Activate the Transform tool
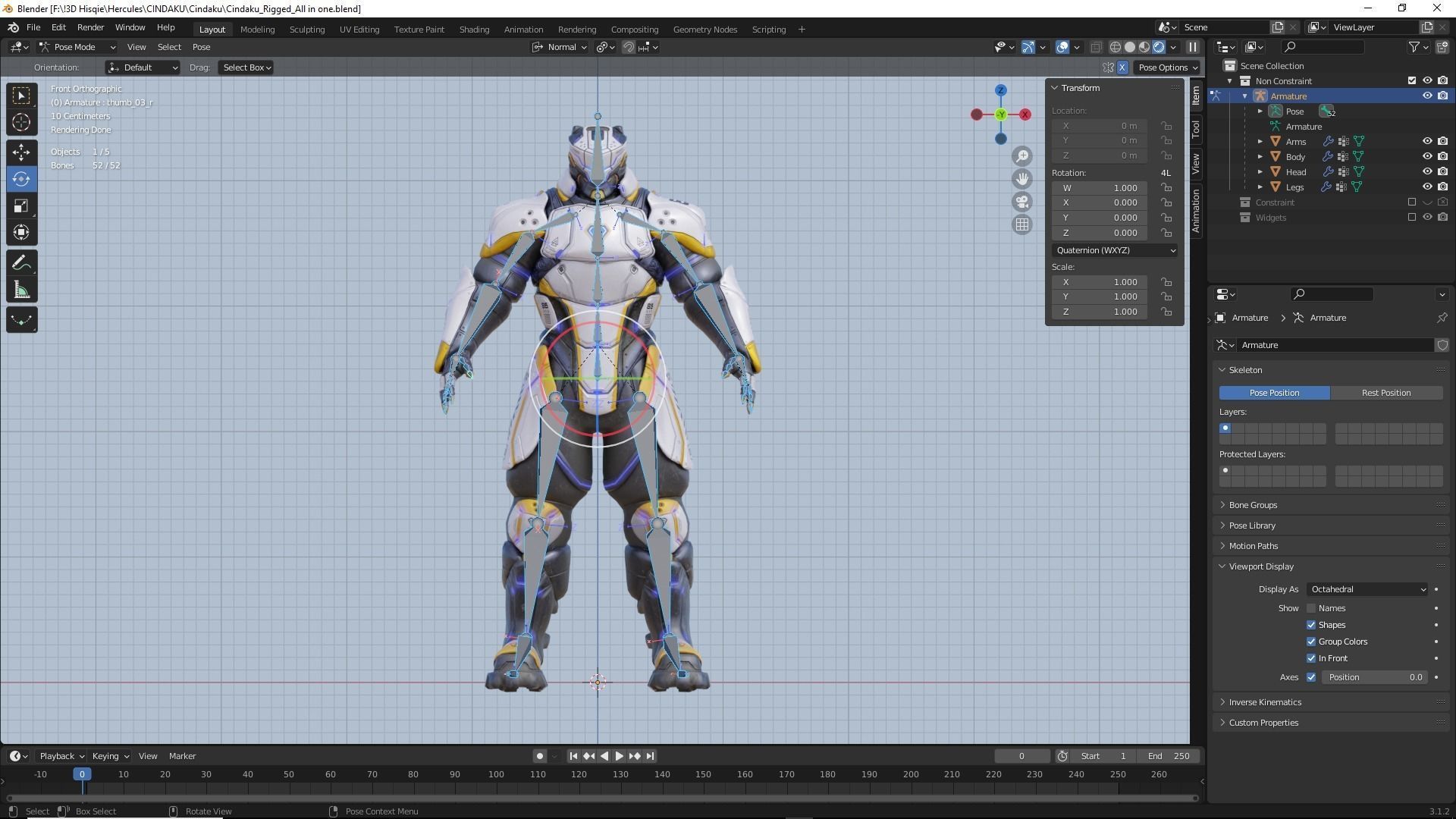Viewport: 1456px width, 819px height. [21, 233]
